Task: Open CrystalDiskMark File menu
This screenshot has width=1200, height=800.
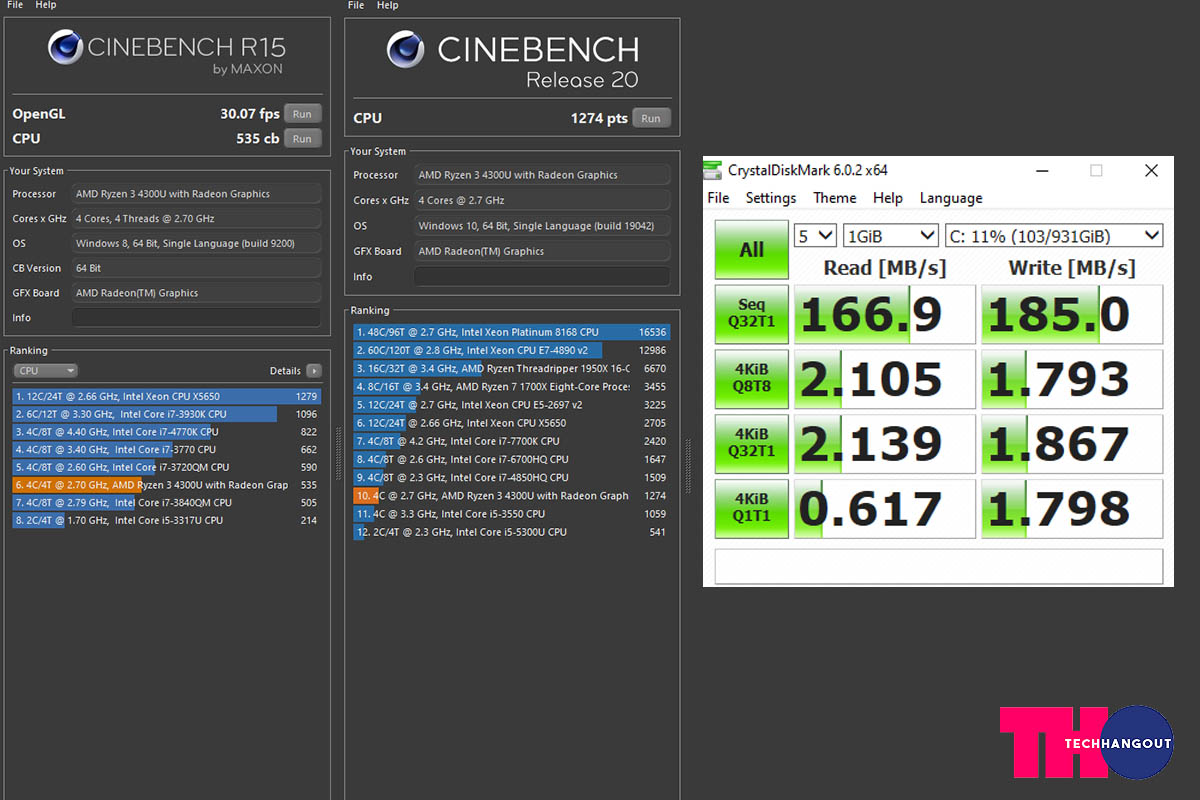Action: click(x=718, y=198)
